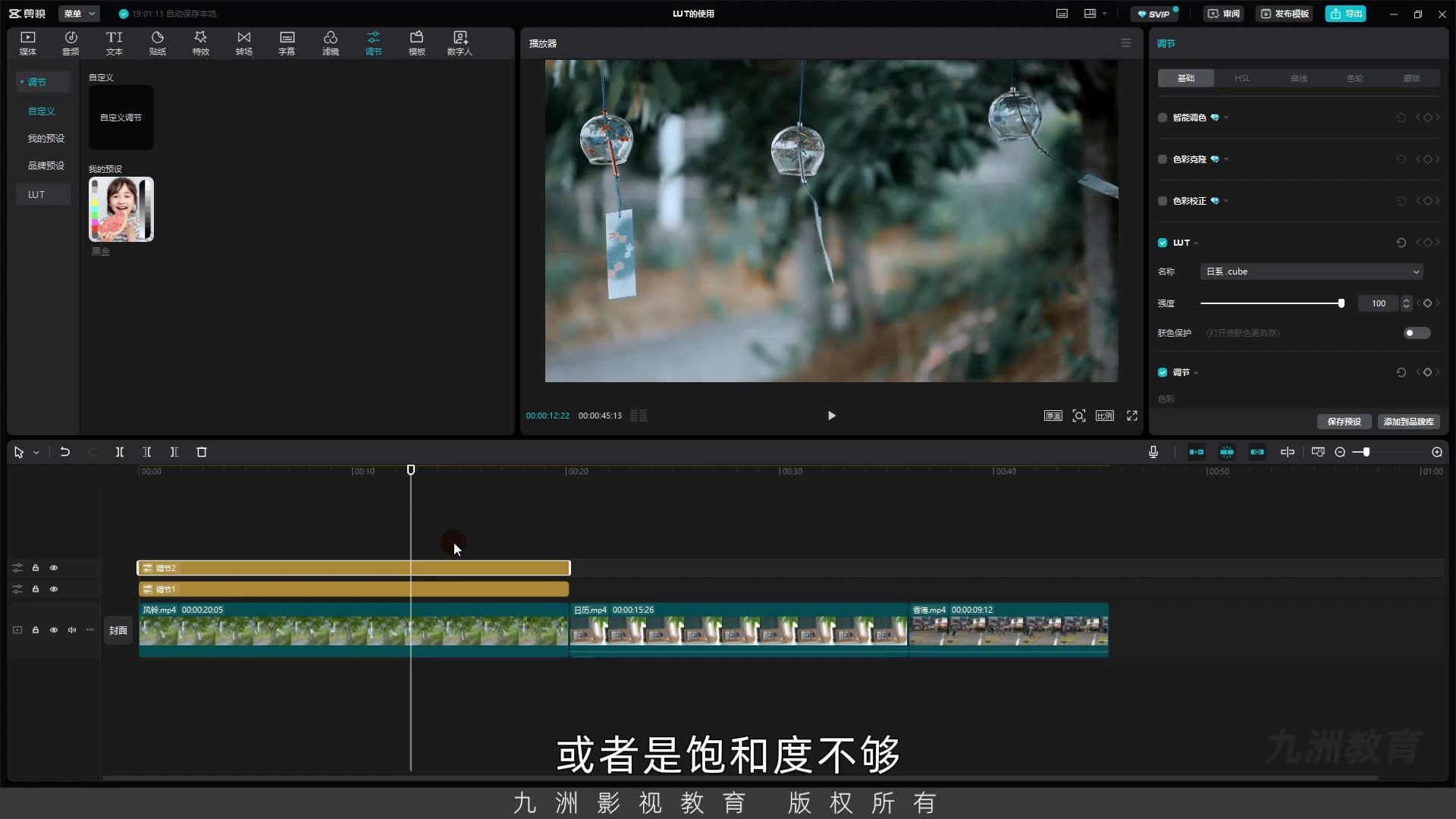Open the 模板 templates tab
Screen dimensions: 1456x819
pyautogui.click(x=417, y=43)
